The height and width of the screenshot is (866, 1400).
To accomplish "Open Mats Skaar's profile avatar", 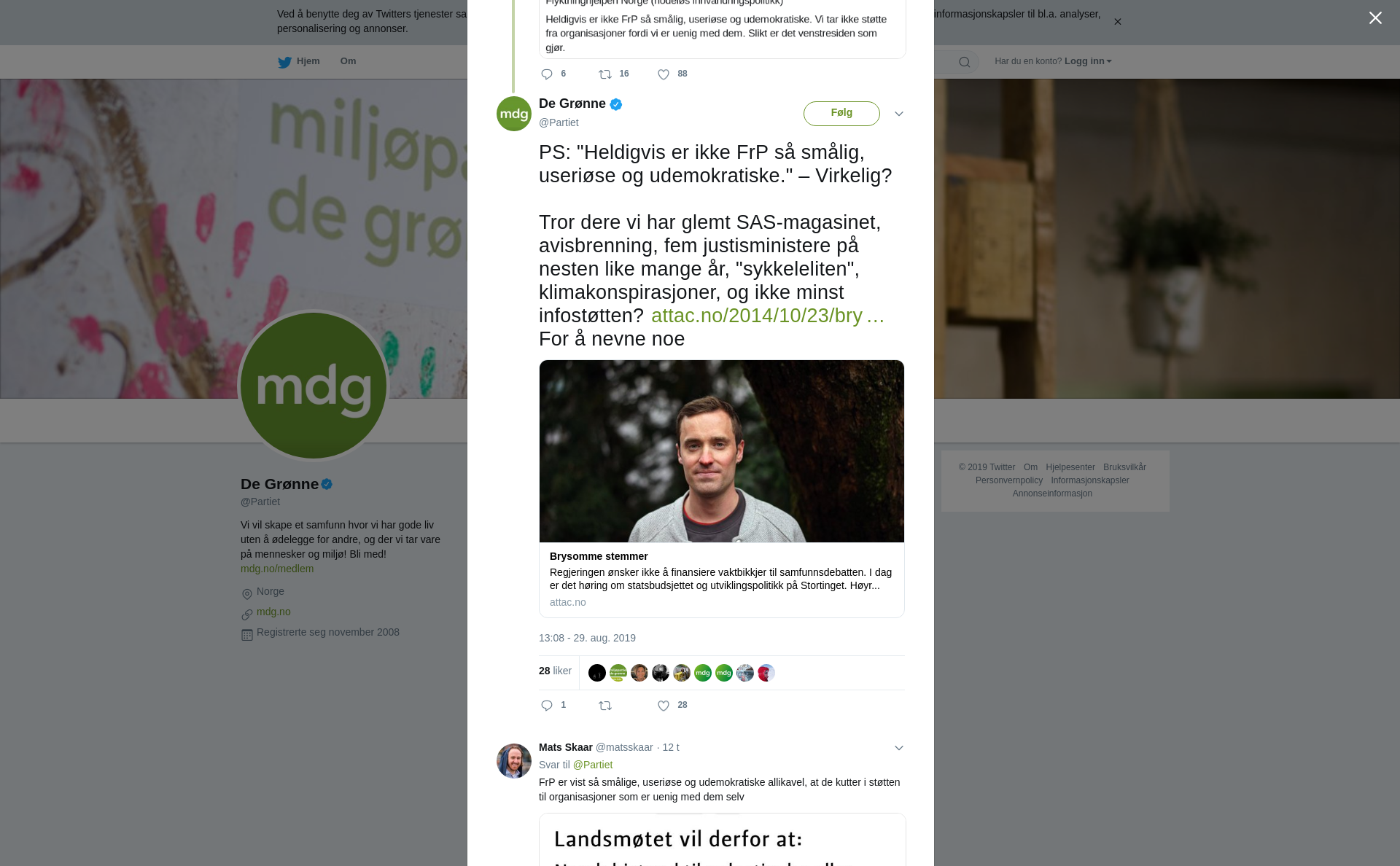I will point(514,761).
